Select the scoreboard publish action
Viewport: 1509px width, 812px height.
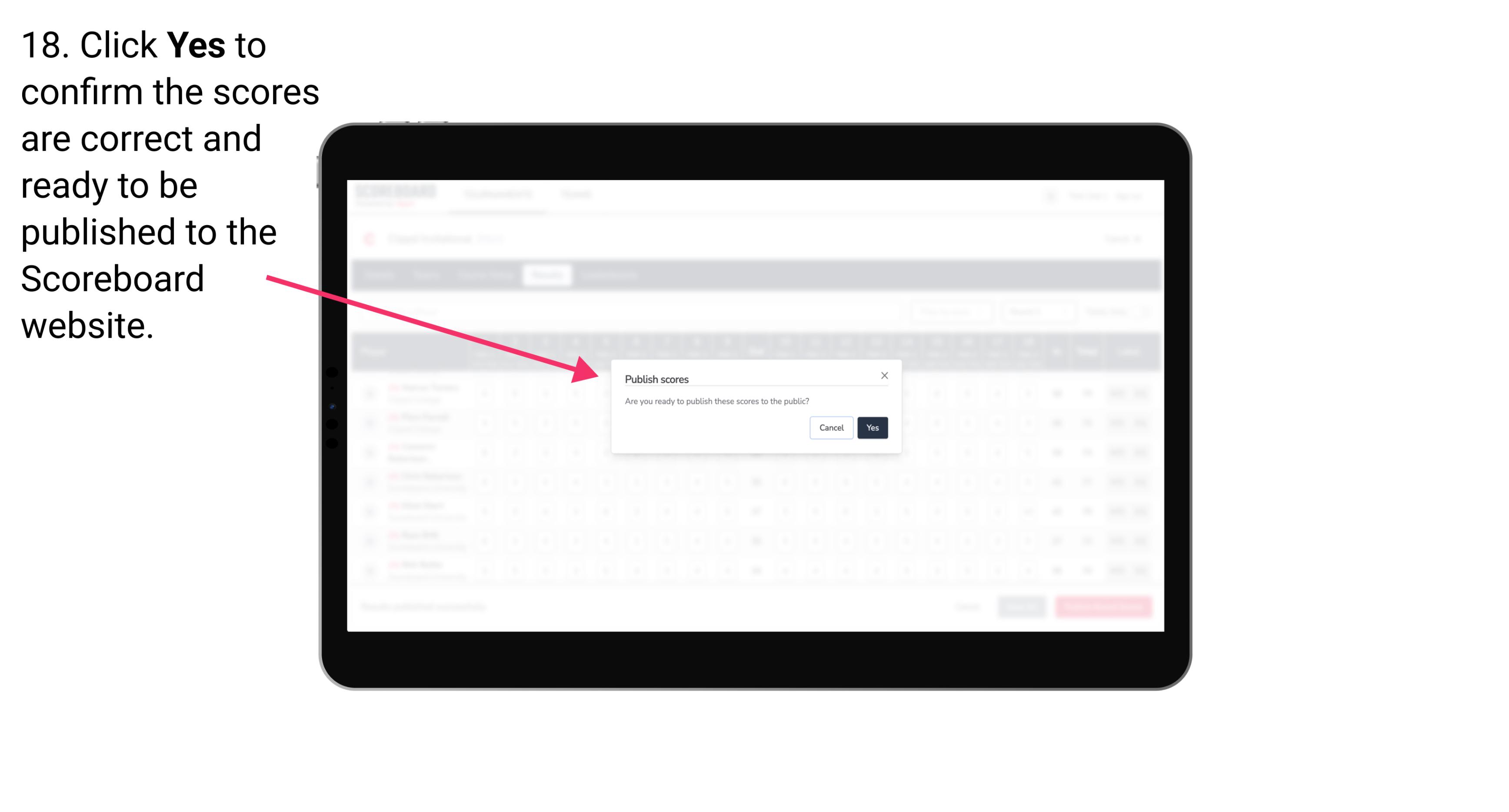[x=871, y=427]
